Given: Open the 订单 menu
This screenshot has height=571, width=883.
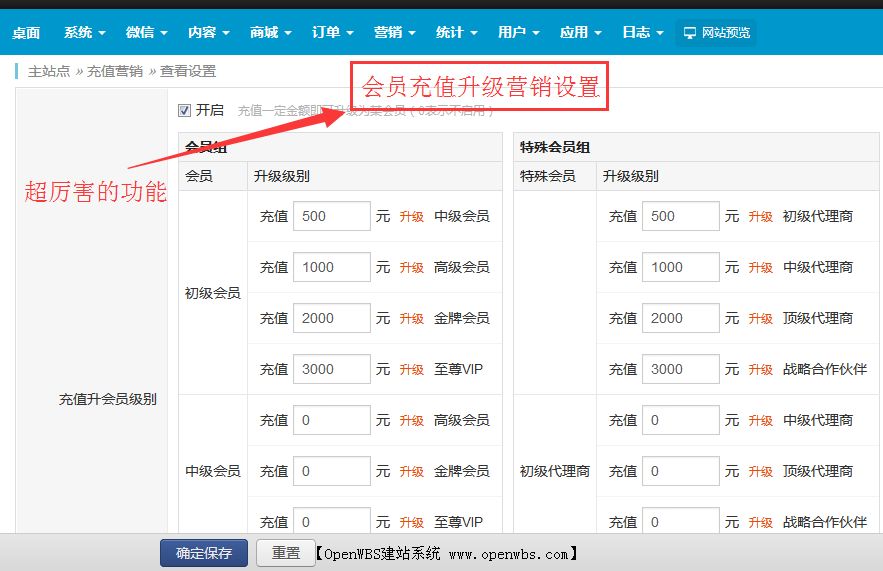Looking at the screenshot, I should tap(332, 33).
